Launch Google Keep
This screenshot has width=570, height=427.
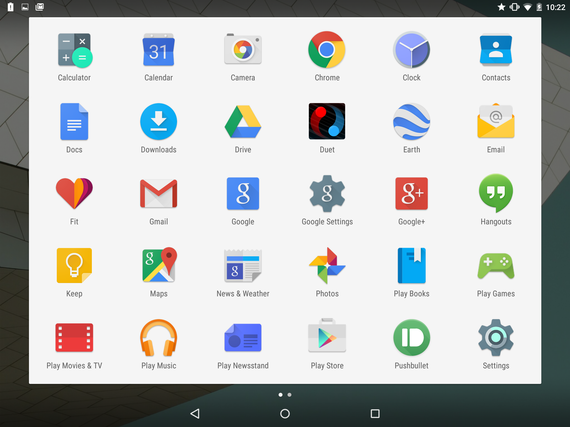[x=74, y=265]
